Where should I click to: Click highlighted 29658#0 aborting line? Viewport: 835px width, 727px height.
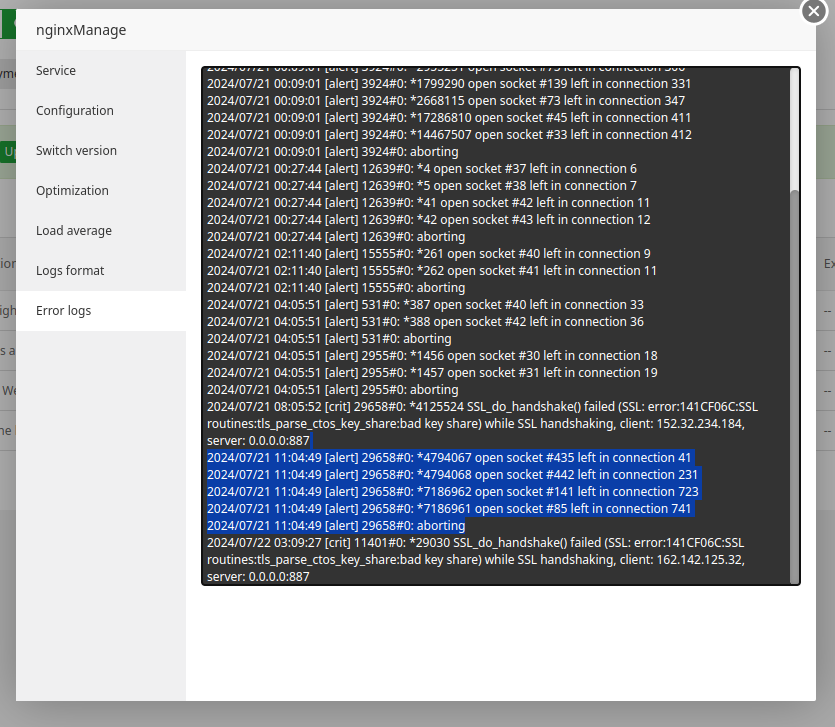point(336,526)
